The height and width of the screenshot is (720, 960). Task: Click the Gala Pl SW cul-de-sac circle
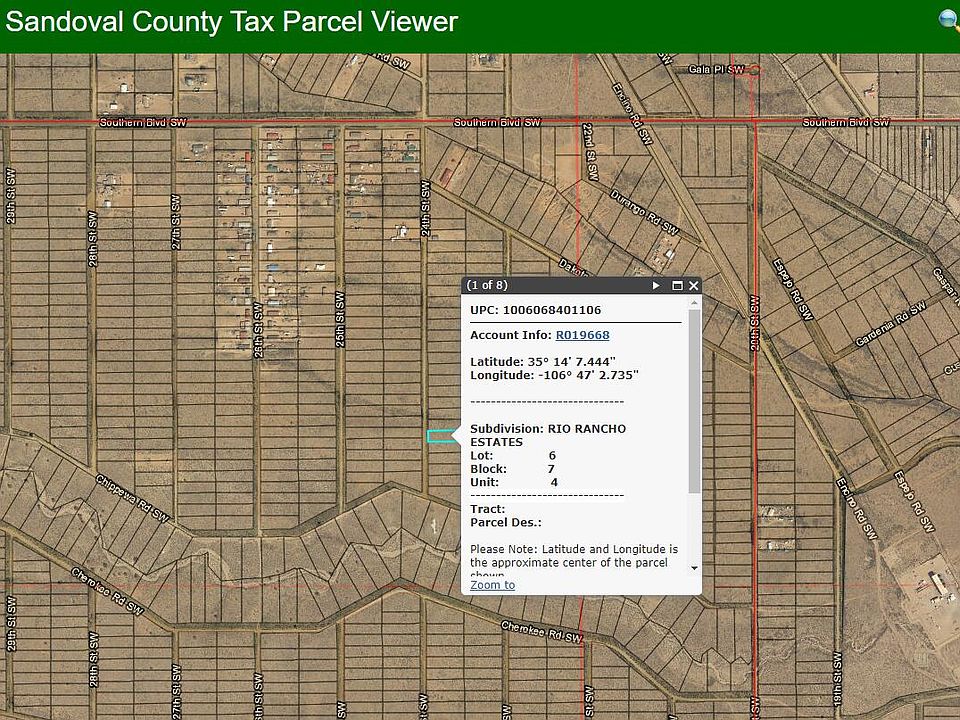pos(755,70)
